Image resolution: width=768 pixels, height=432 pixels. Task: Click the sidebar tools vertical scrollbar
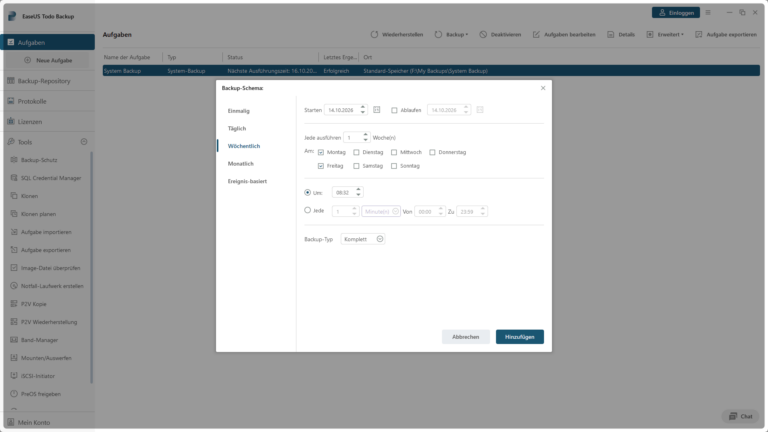[x=92, y=267]
